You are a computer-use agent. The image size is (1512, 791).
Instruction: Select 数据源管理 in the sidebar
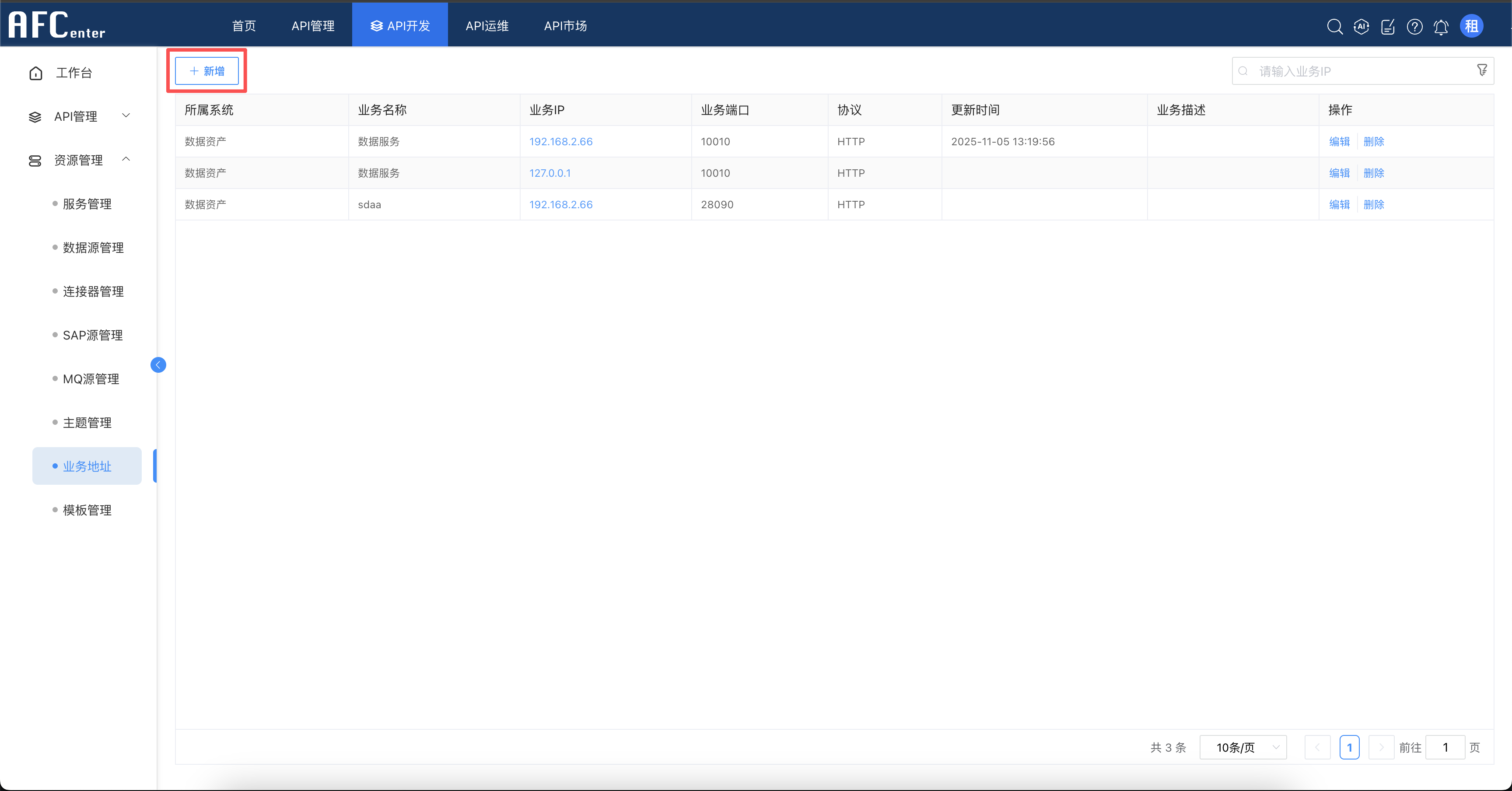(93, 248)
